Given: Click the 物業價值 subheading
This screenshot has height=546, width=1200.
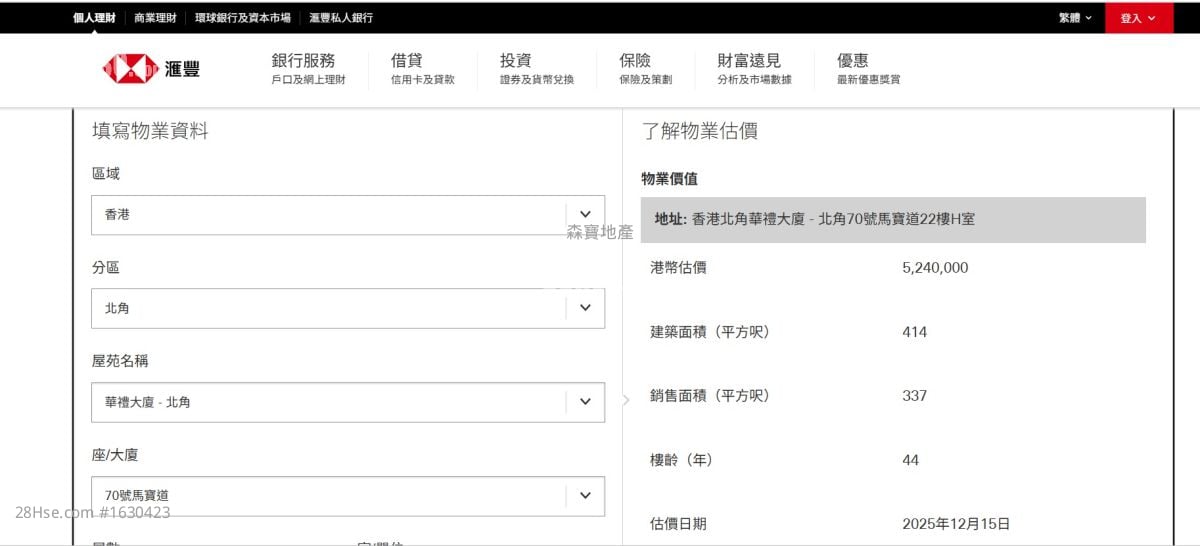Looking at the screenshot, I should tap(669, 179).
